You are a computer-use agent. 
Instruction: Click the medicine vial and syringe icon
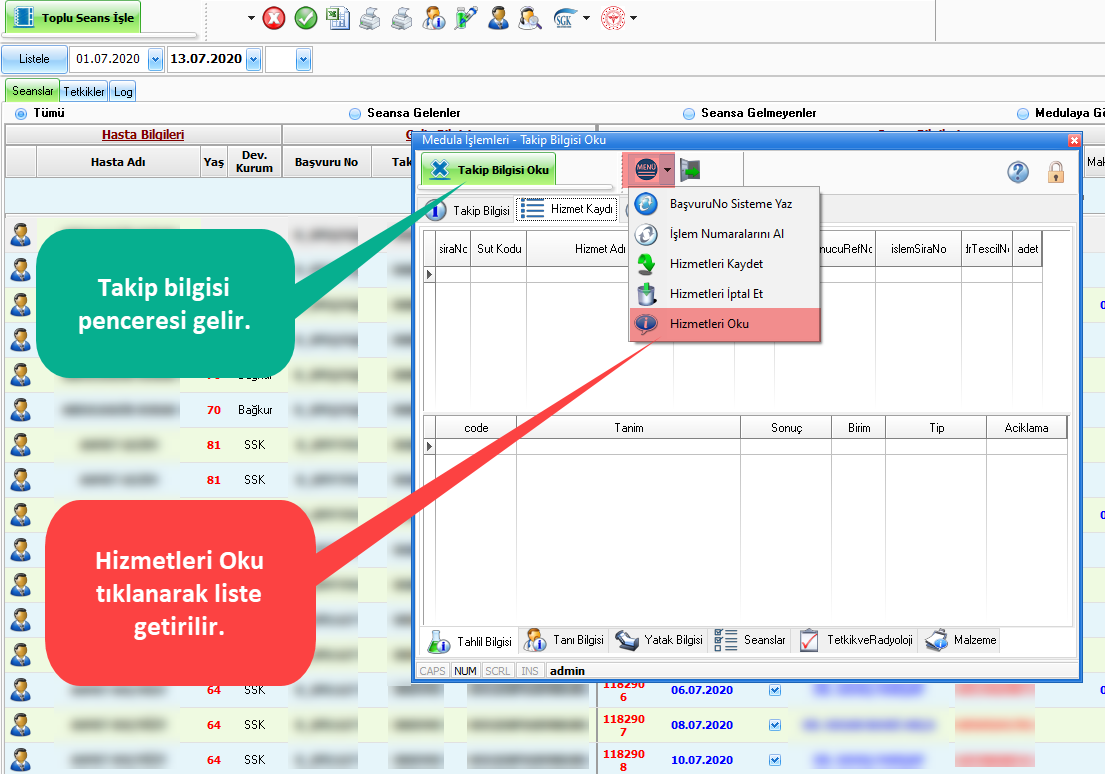point(465,18)
